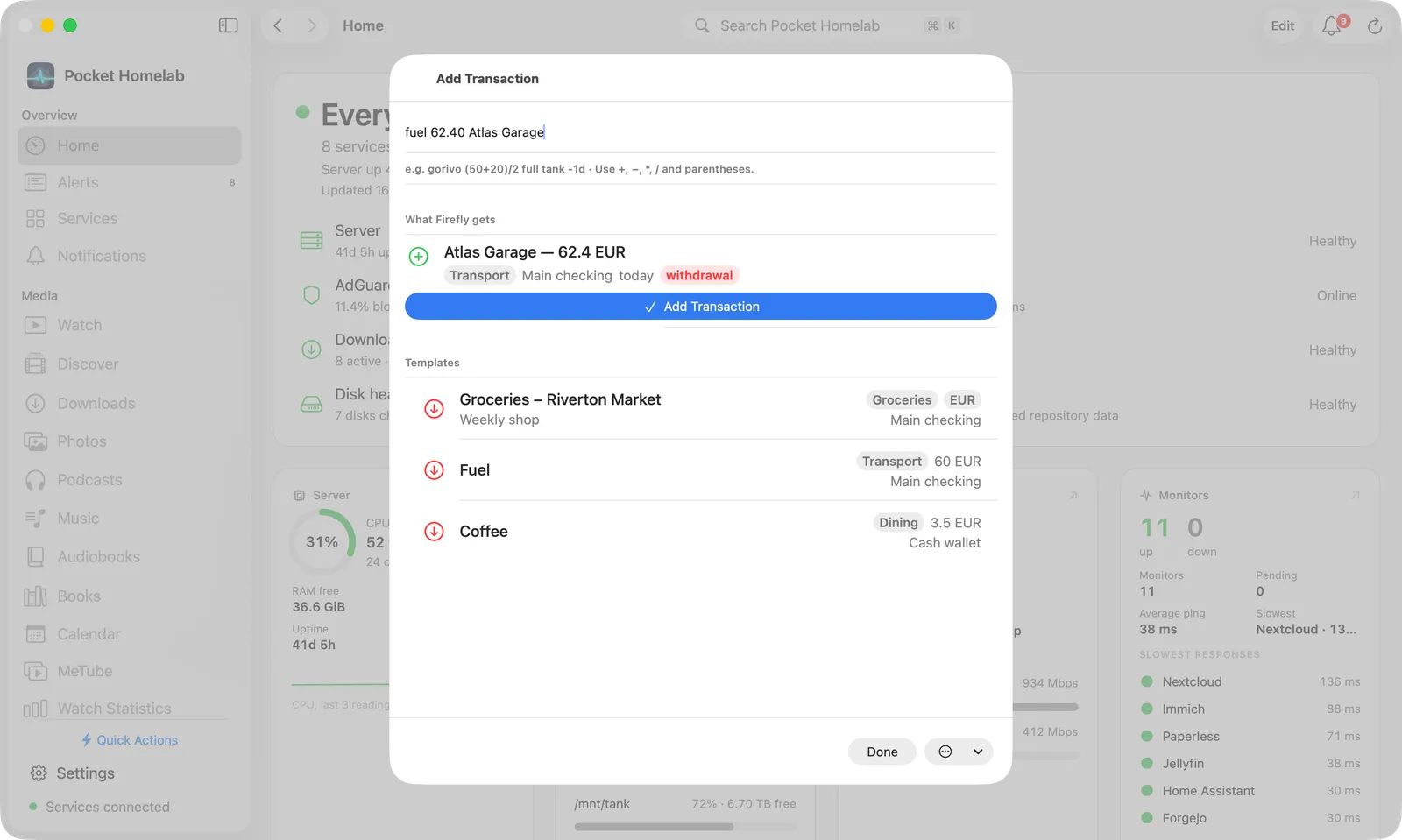Go to Photos in the sidebar
Viewport: 1402px width, 840px height.
pos(130,441)
